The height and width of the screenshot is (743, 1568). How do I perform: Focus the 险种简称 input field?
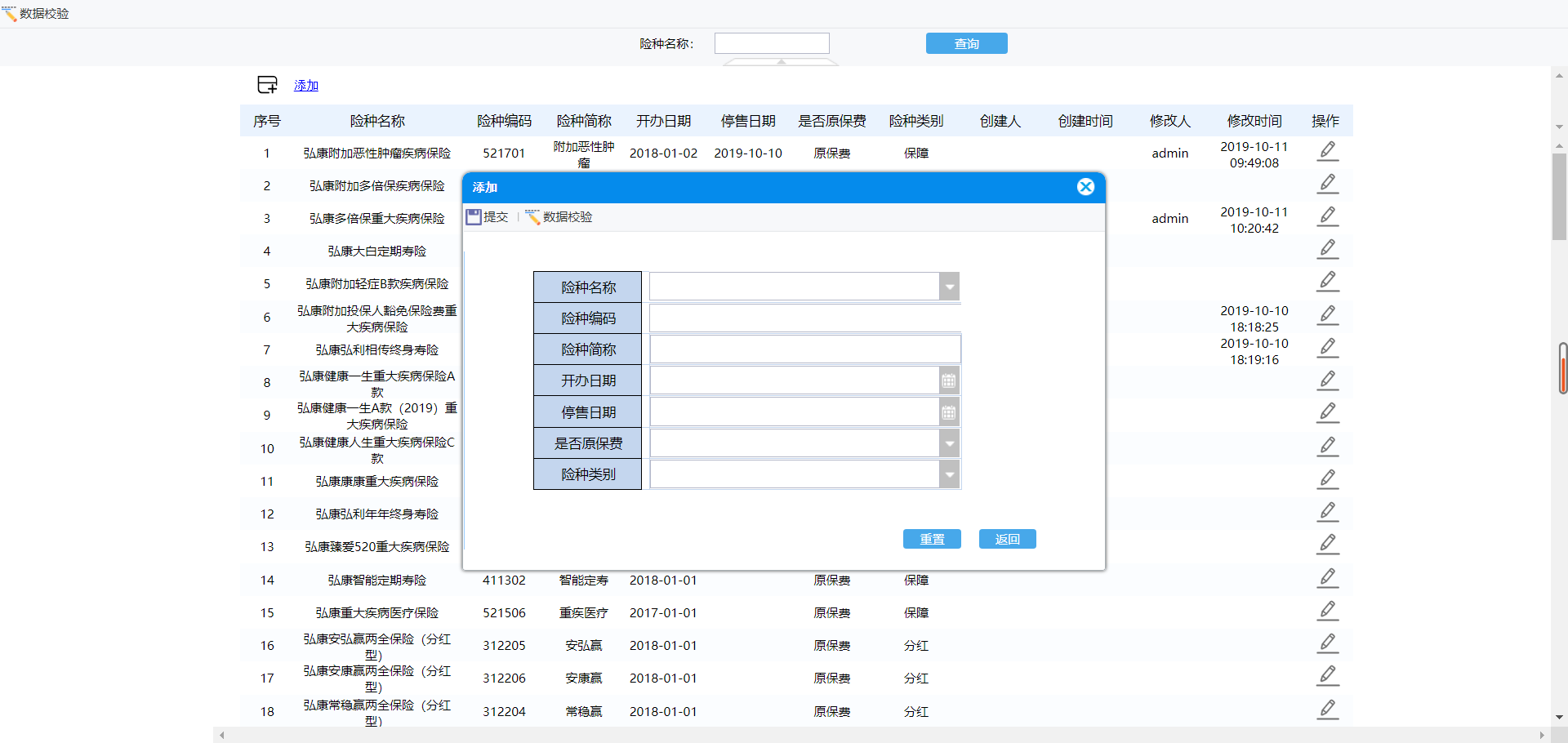coord(805,349)
